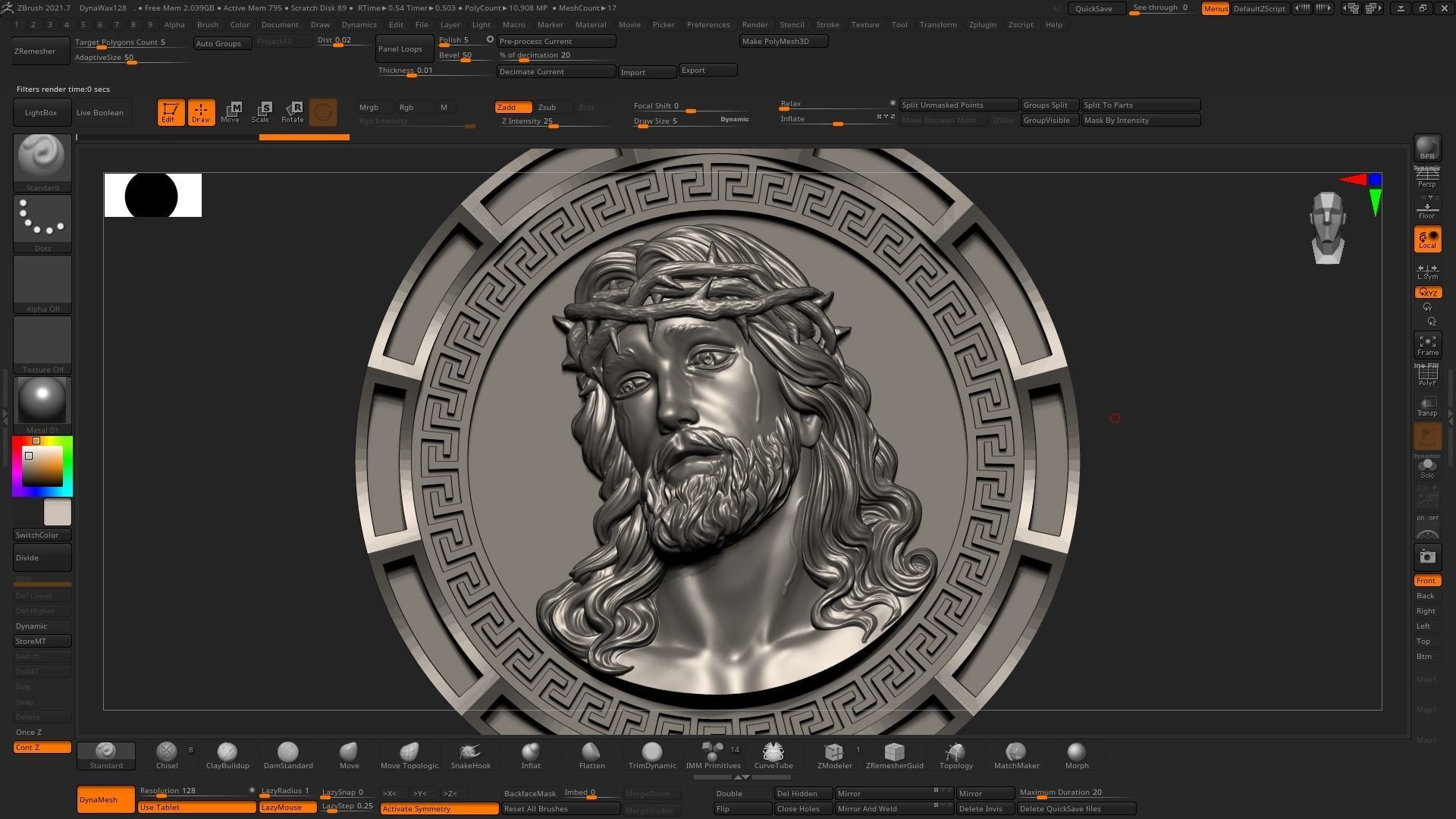Click Mirror And Weld

tap(893, 808)
